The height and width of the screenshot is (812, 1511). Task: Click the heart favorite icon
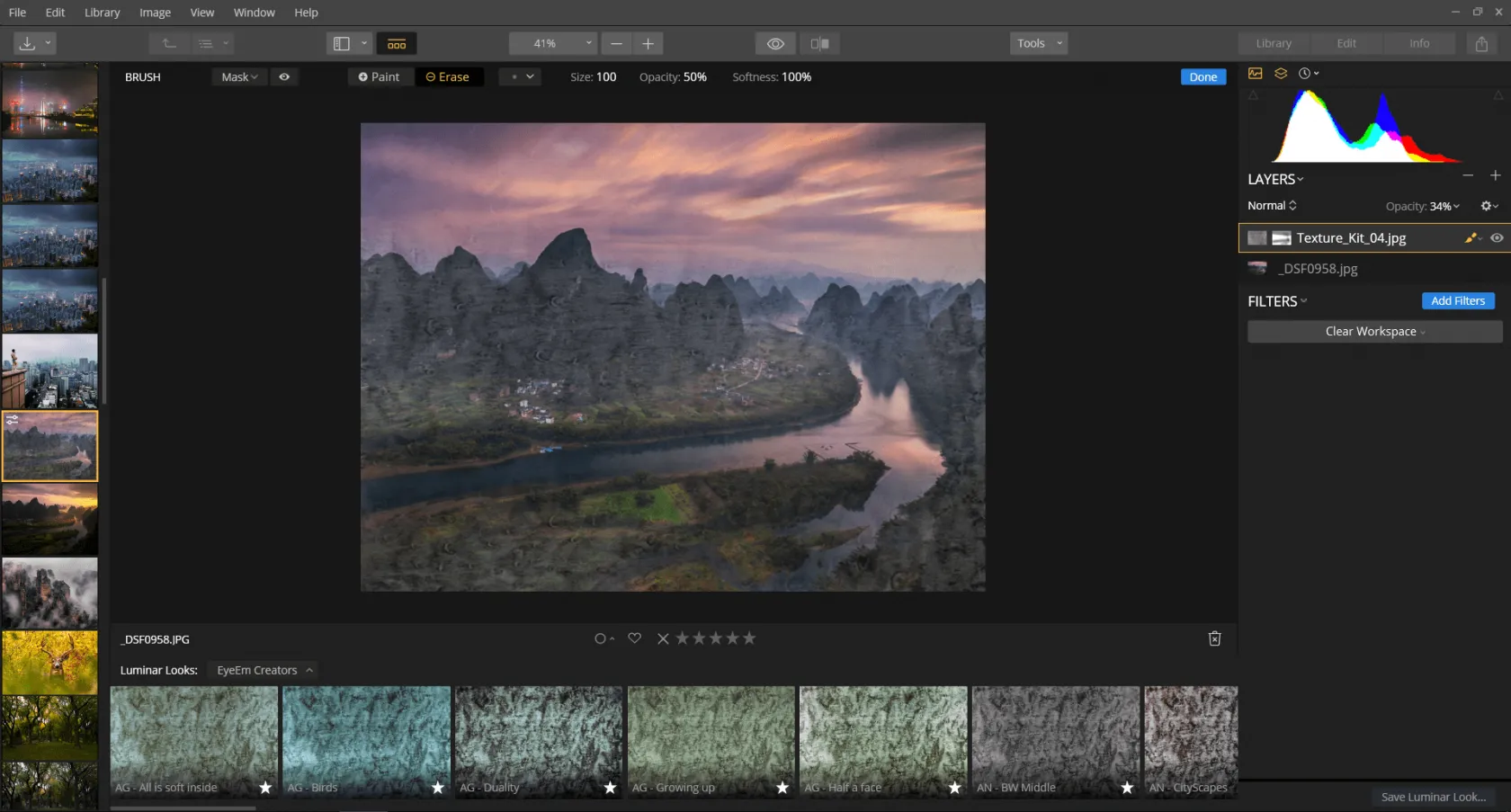634,638
